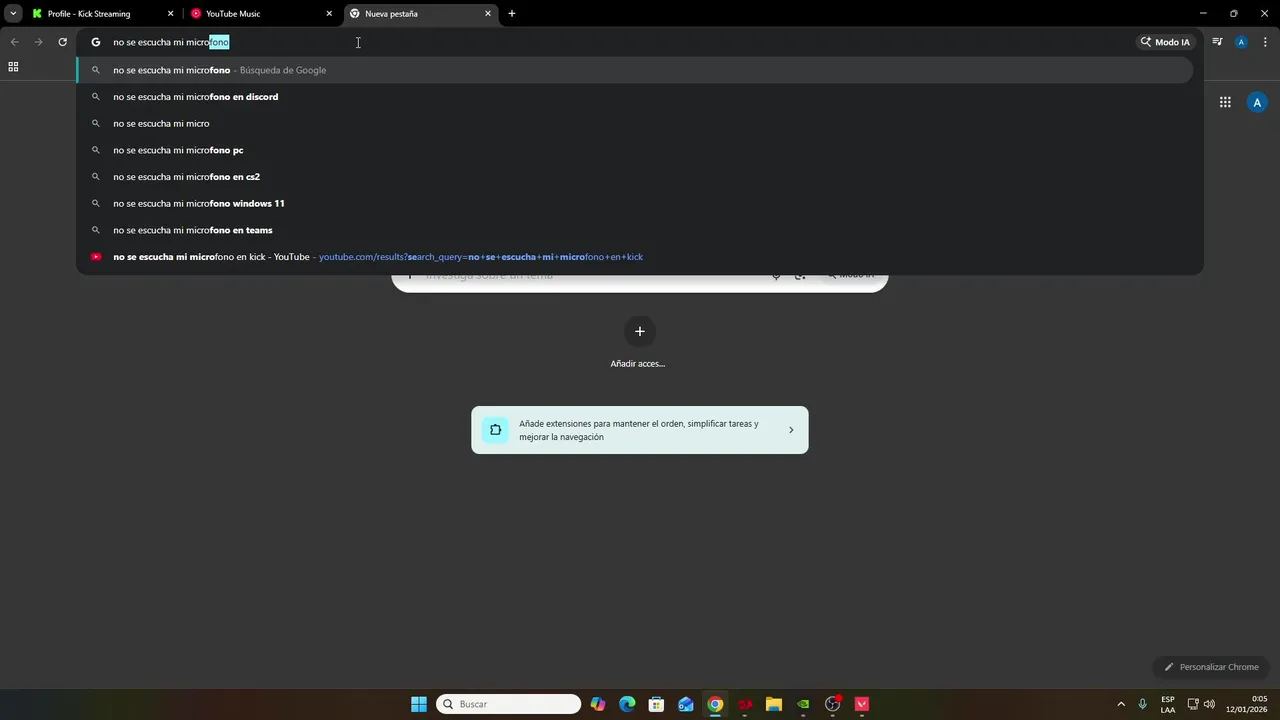The height and width of the screenshot is (720, 1280).
Task: Reload the current page
Action: (62, 42)
